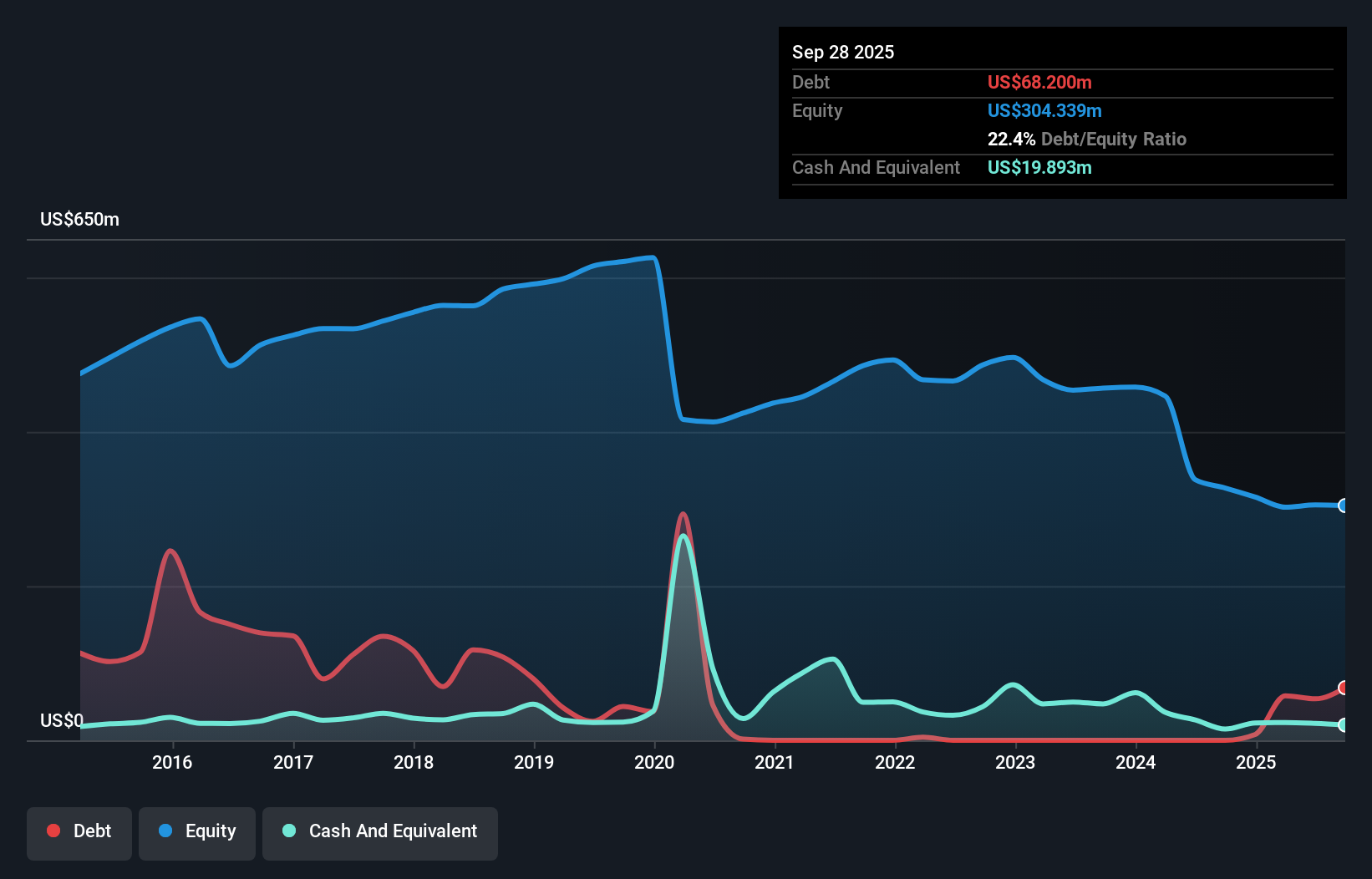Click the 2016 x-axis label

[x=172, y=762]
